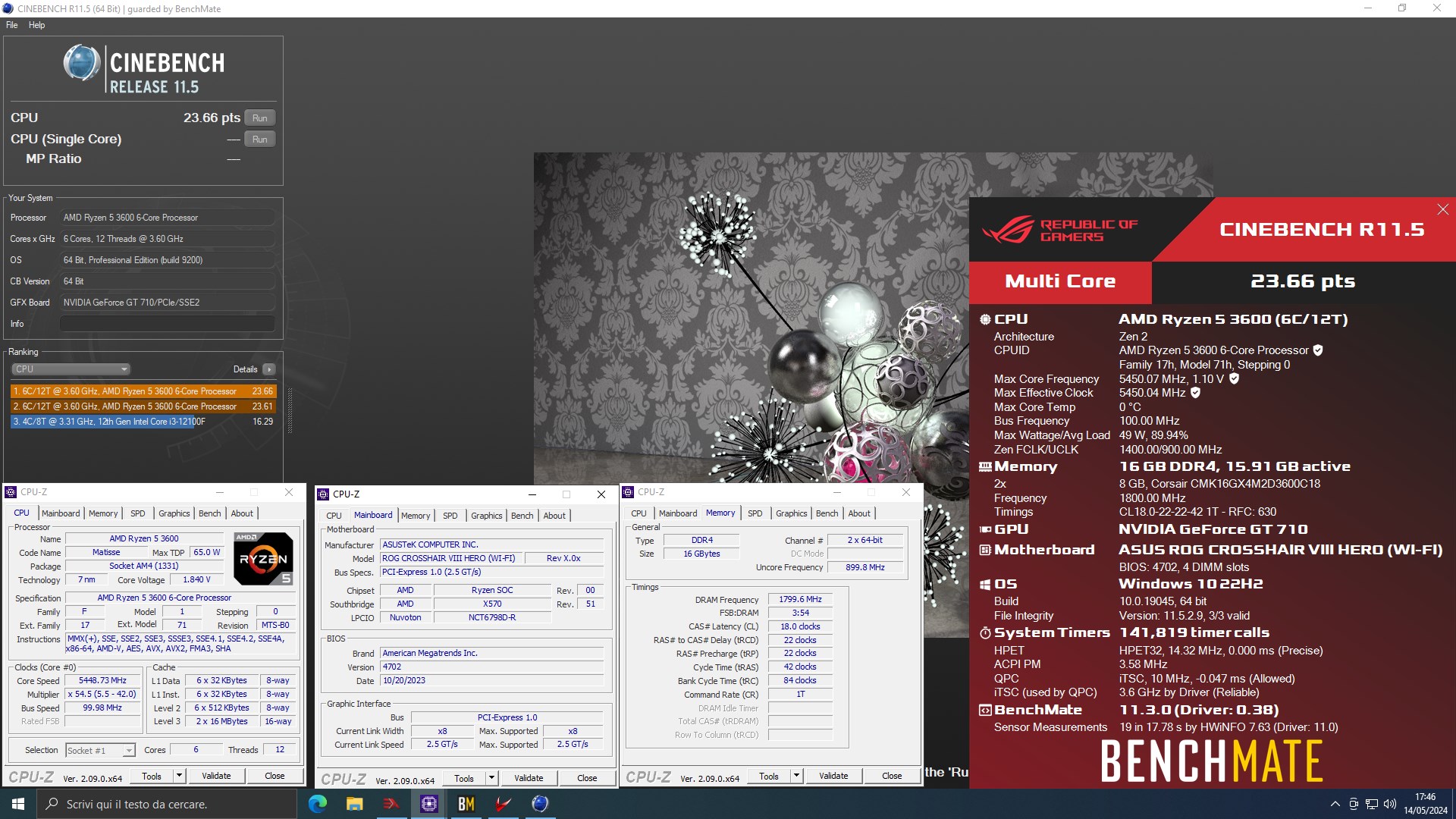Click the ranking panel resize grip handle
Image resolution: width=1456 pixels, height=819 pixels.
tap(290, 410)
